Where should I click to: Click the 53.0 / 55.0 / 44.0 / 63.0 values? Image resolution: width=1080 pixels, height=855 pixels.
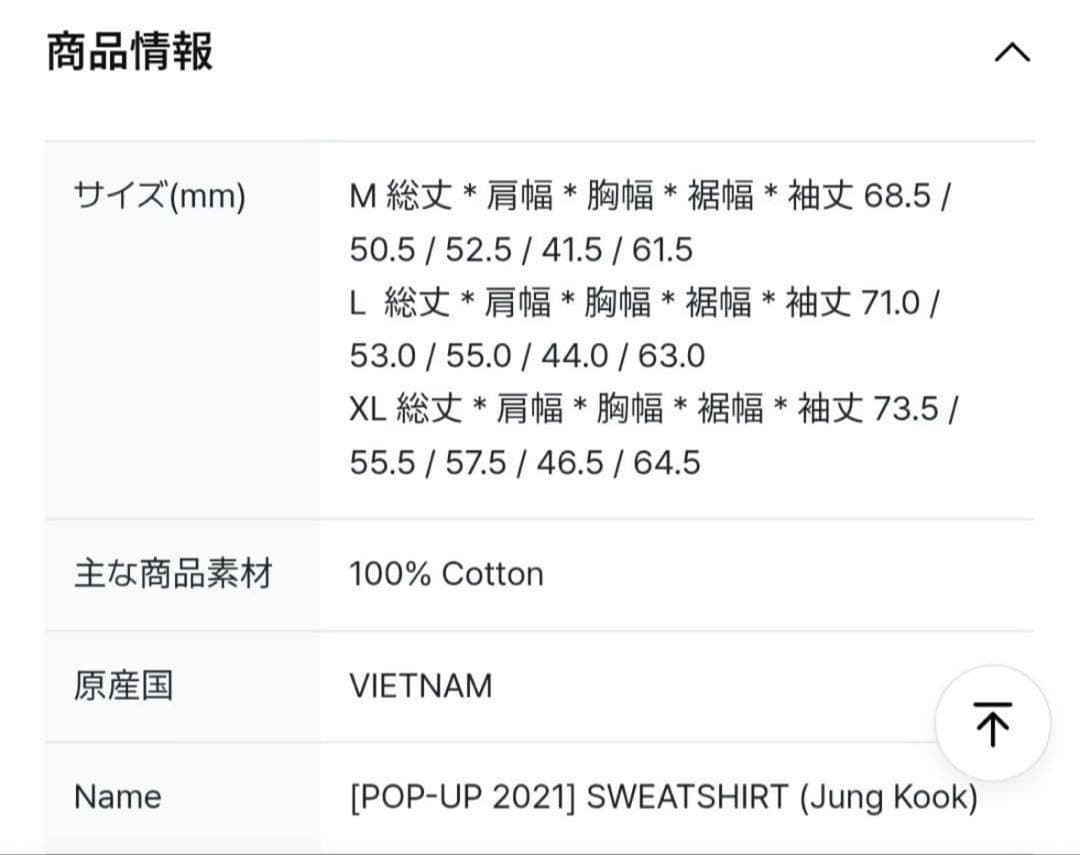(x=527, y=356)
